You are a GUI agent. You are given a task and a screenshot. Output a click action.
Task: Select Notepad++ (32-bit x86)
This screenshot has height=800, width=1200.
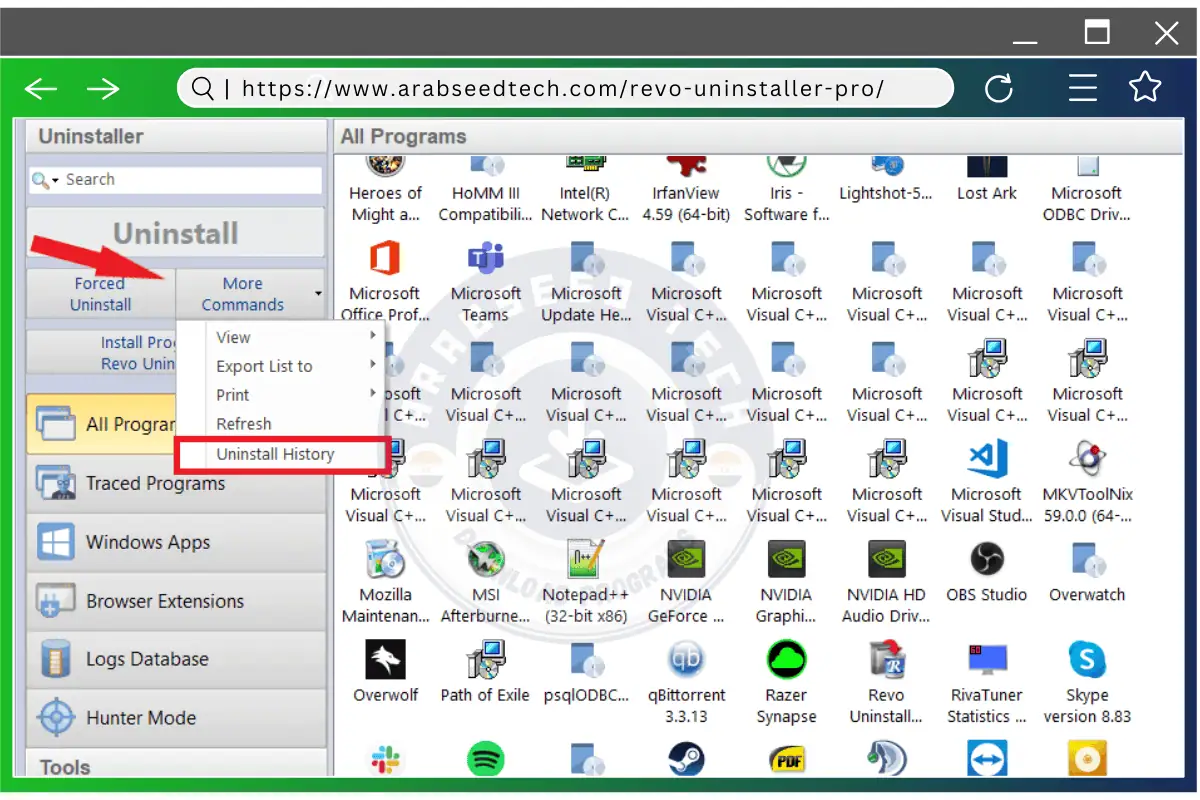(x=586, y=564)
